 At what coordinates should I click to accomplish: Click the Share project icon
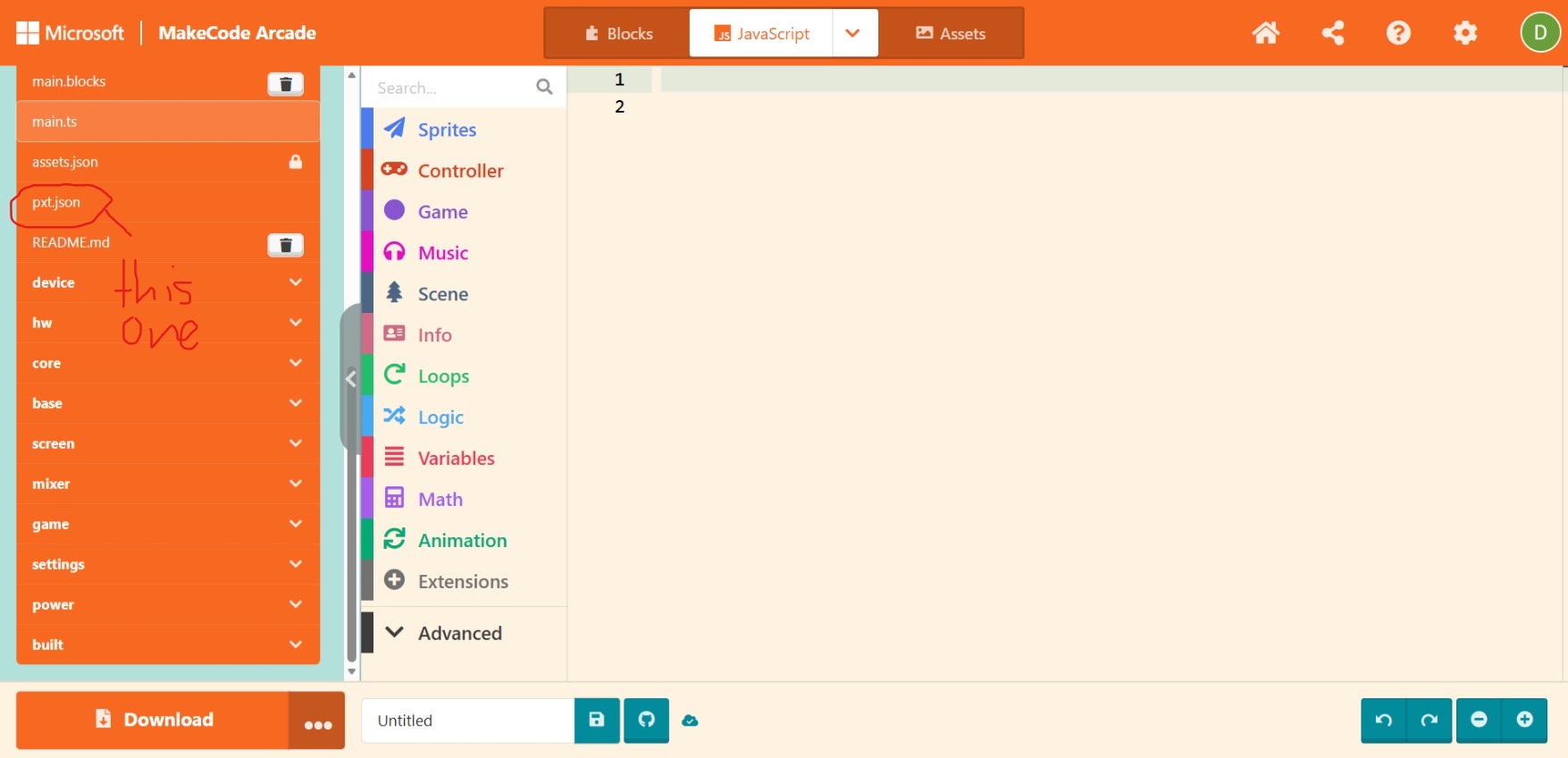(1333, 33)
